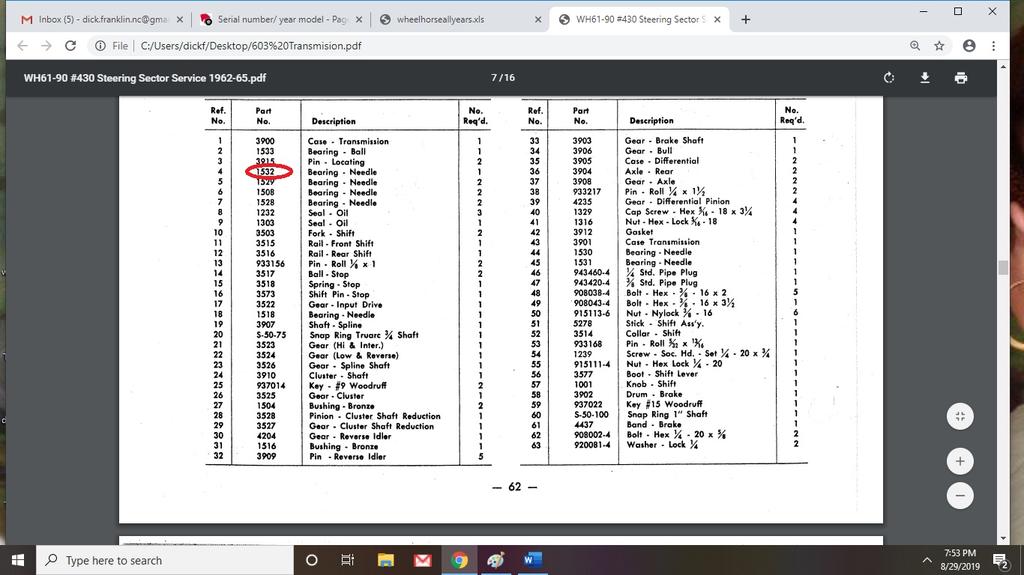Viewport: 1024px width, 575px height.
Task: Rotate the PDF document clockwise
Action: 889,78
